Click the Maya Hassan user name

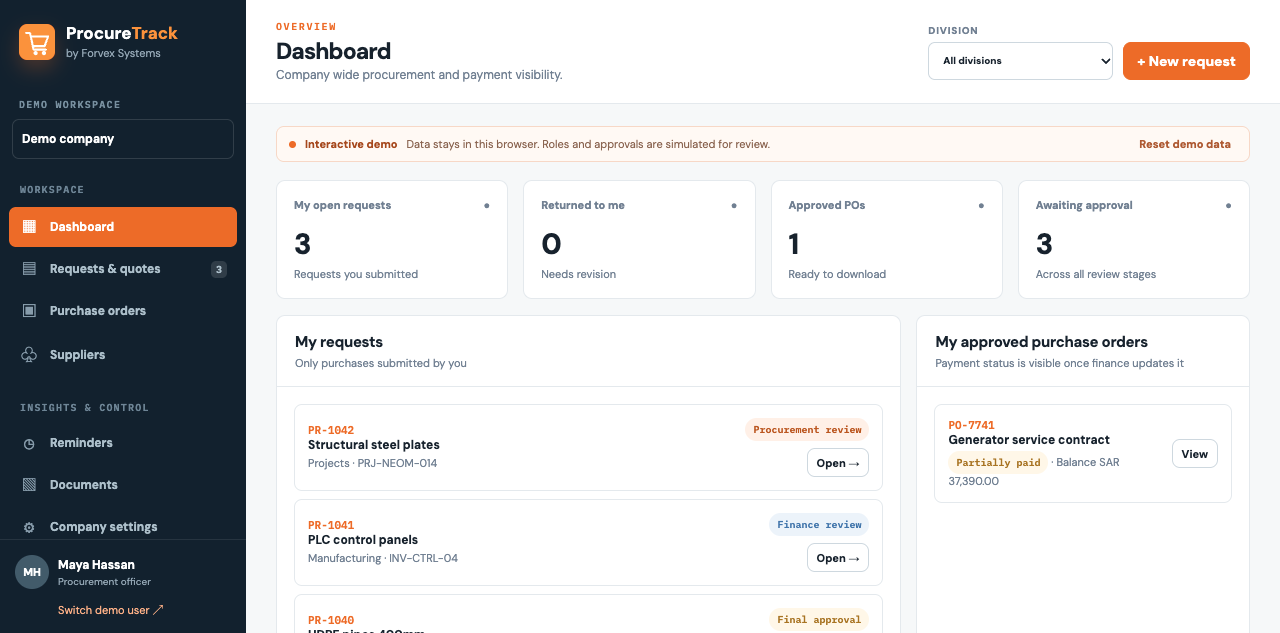pos(96,565)
